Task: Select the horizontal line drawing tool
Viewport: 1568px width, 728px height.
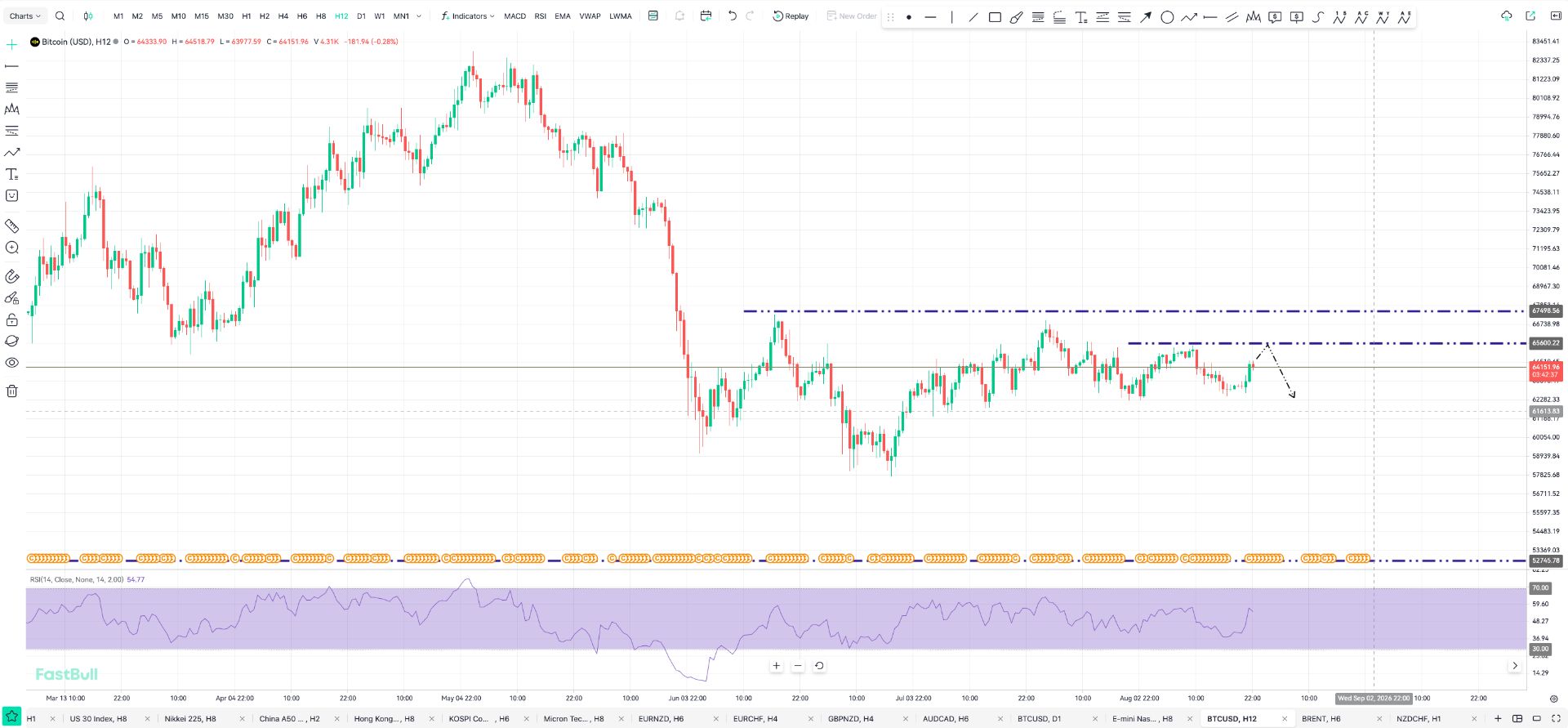Action: pos(930,17)
